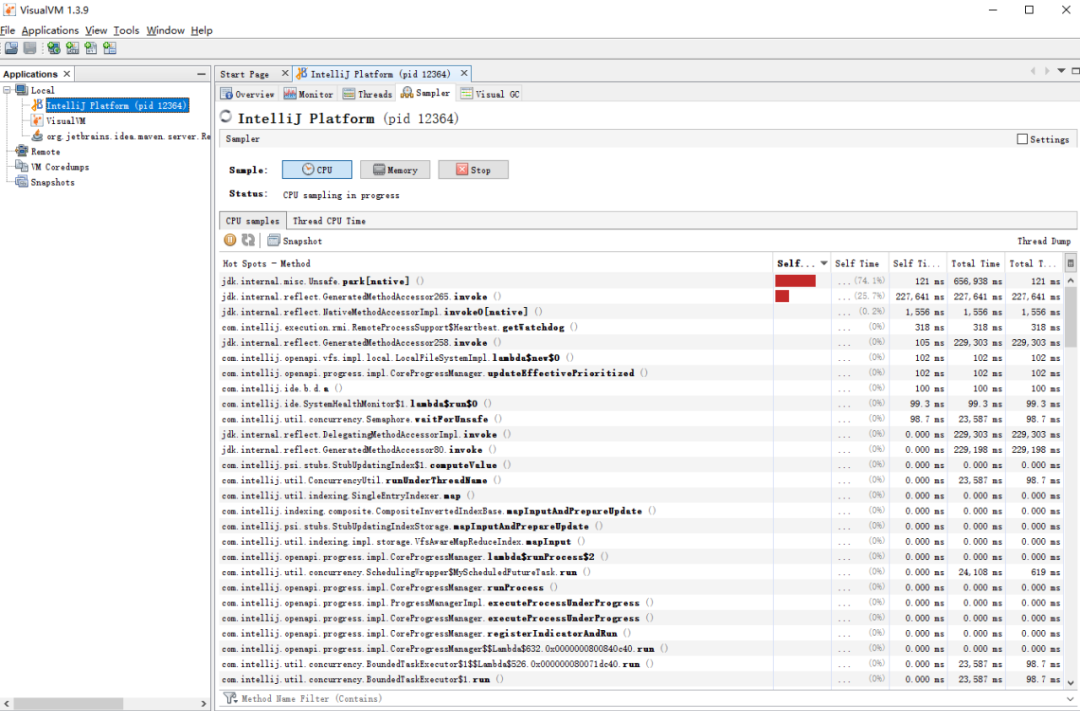Click the Snapshots icon in the tree
This screenshot has width=1080, height=711.
[x=22, y=182]
